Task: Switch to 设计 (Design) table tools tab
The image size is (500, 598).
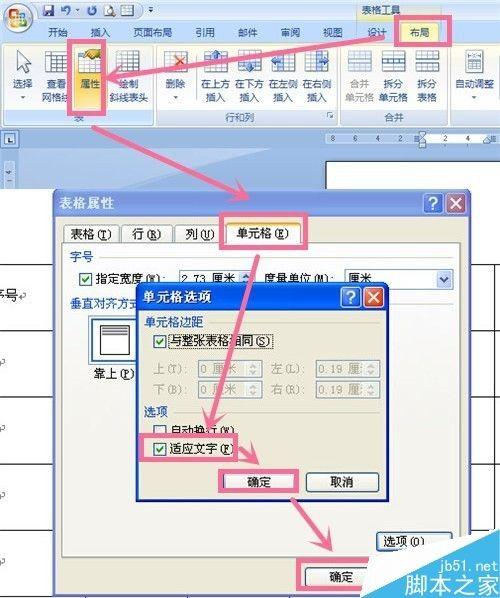Action: coord(376,32)
